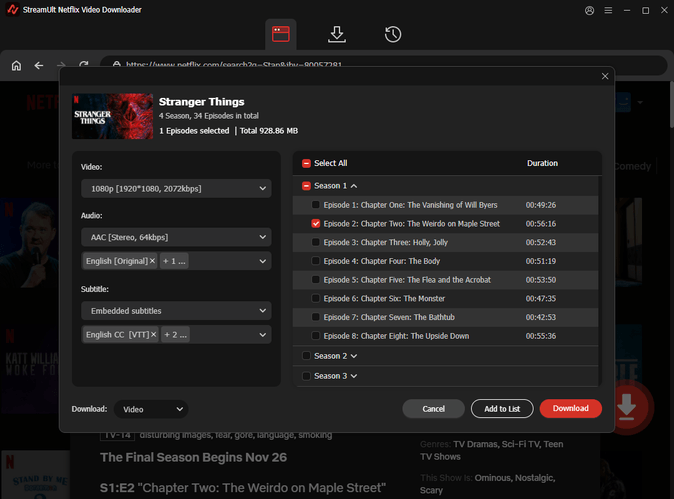
Task: Open the download history tab
Action: pos(392,34)
